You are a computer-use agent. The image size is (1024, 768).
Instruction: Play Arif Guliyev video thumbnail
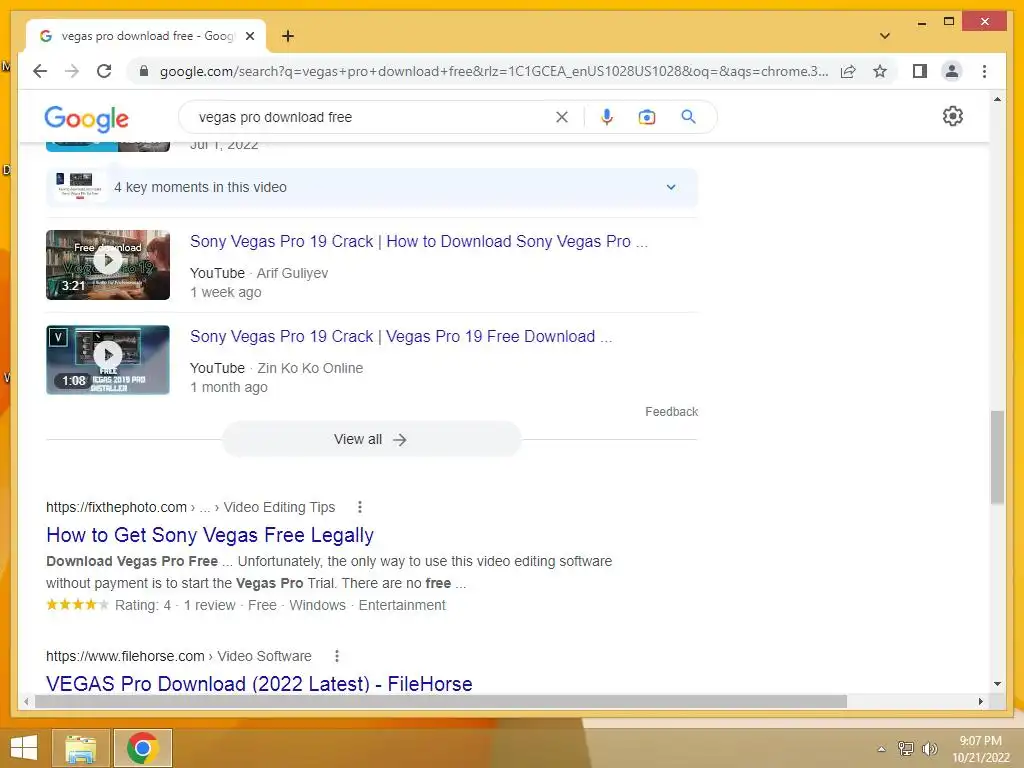pos(108,264)
